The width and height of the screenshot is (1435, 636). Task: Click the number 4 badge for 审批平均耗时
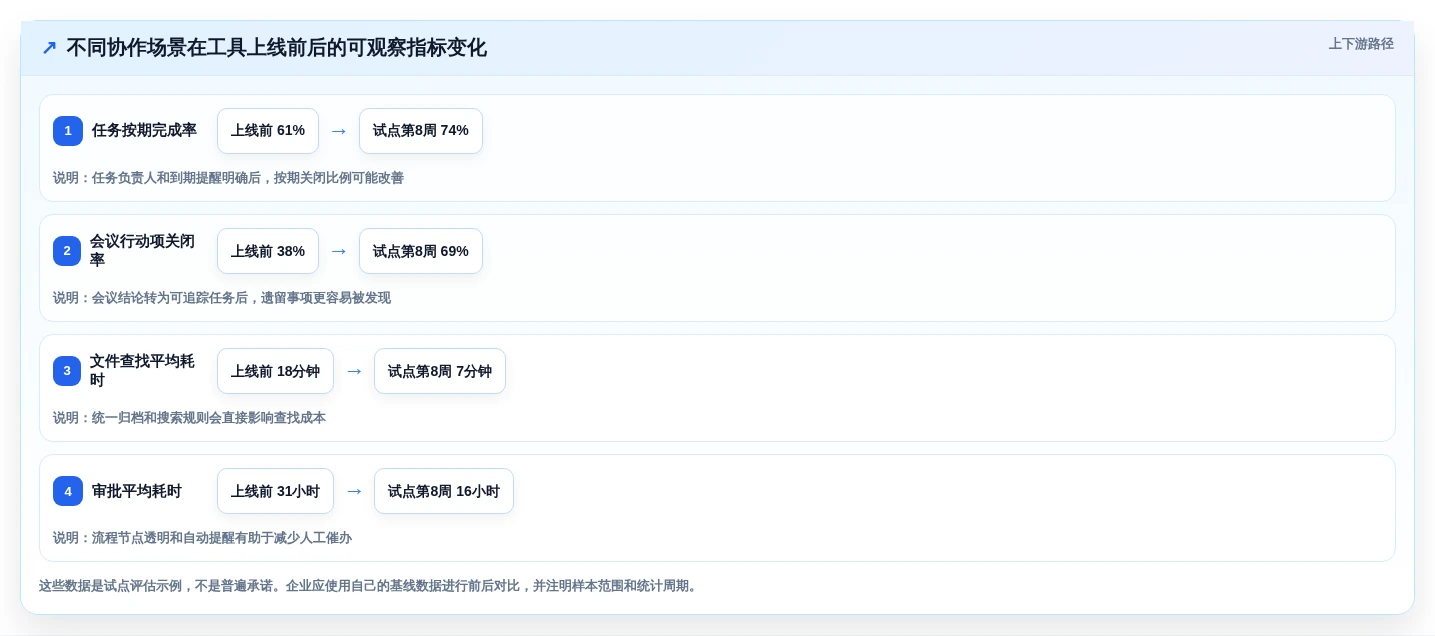[x=68, y=491]
